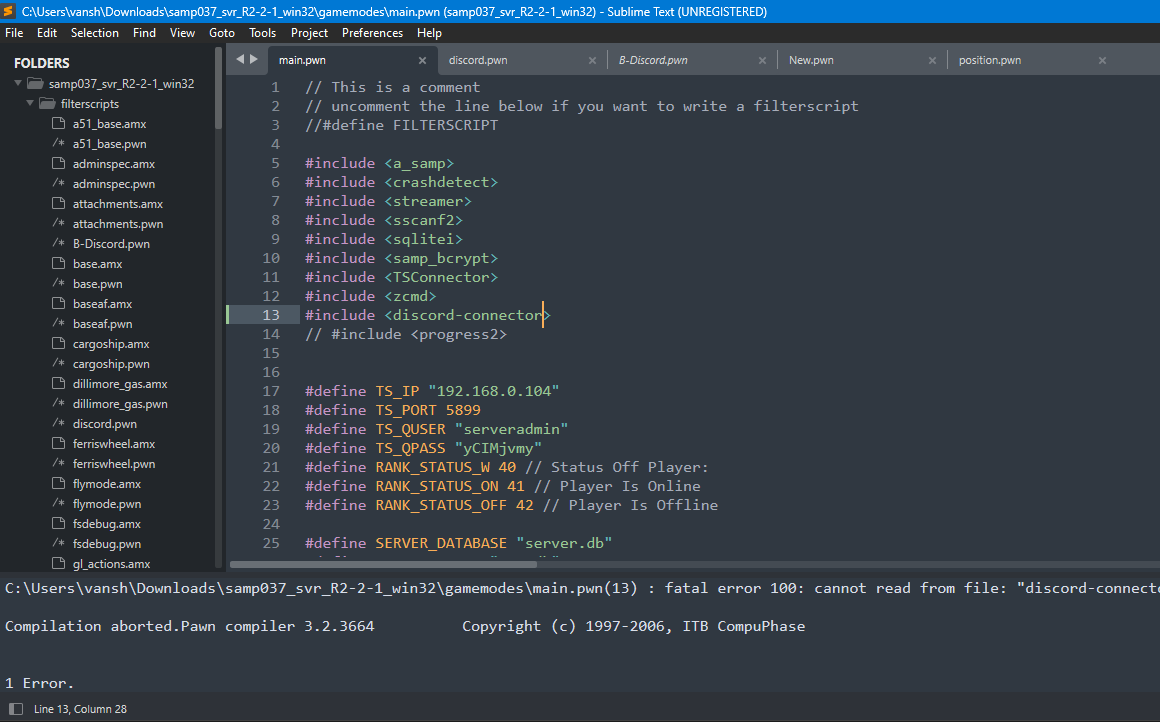Collapse the filterscripts folder

(x=30, y=104)
